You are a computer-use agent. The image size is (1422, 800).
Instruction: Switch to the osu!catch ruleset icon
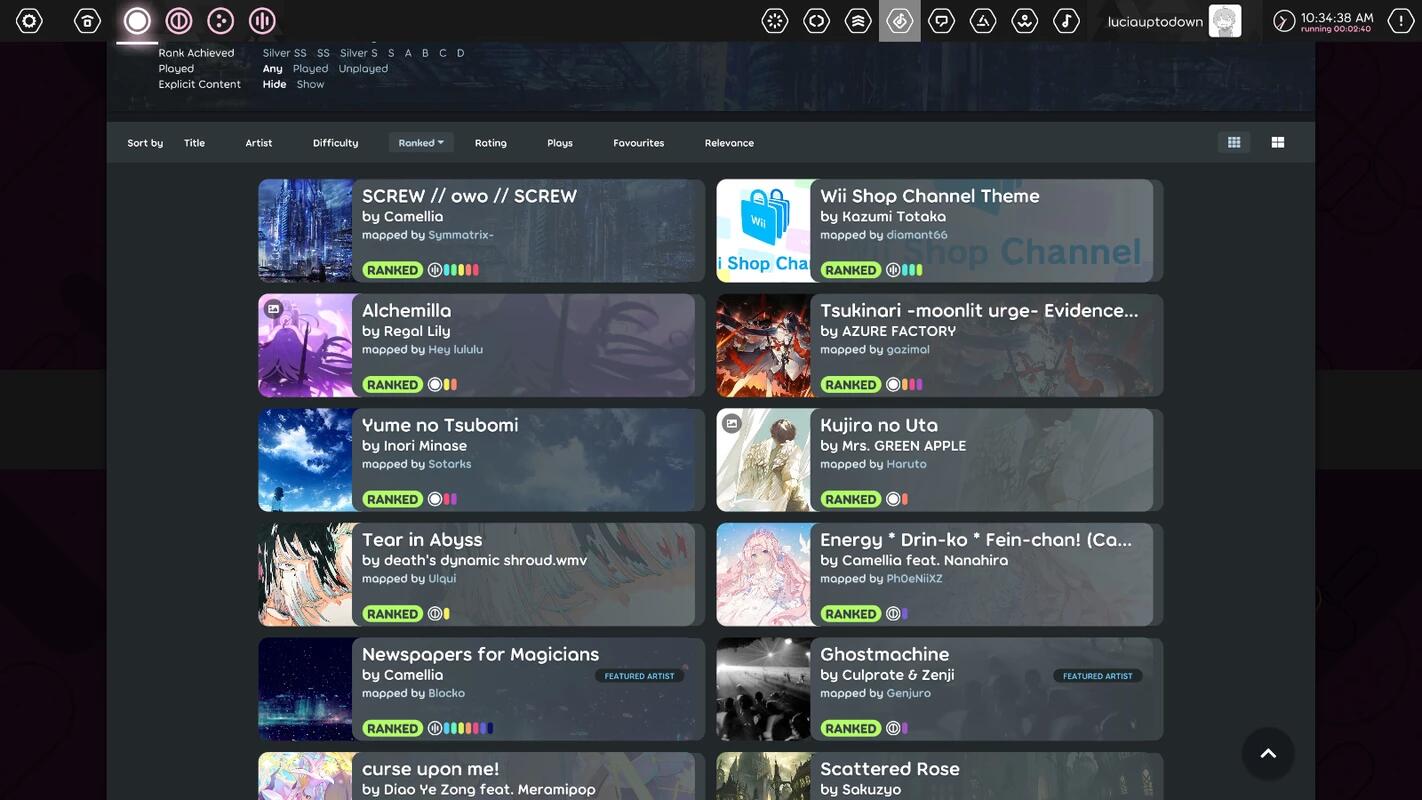point(221,21)
